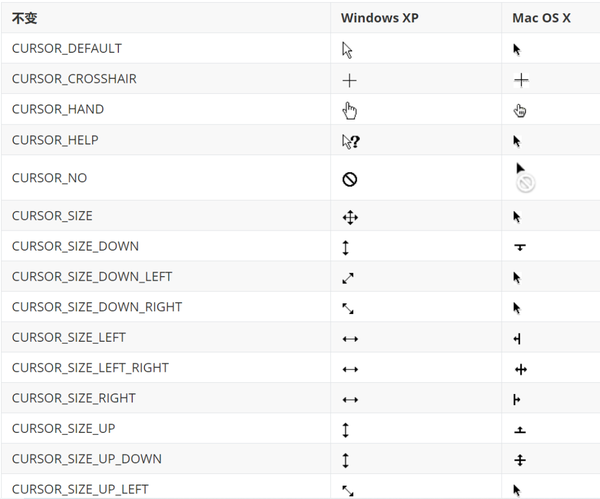
Task: Select the CURSOR_SIZE_DOWN_RIGHT constant name
Action: point(97,307)
